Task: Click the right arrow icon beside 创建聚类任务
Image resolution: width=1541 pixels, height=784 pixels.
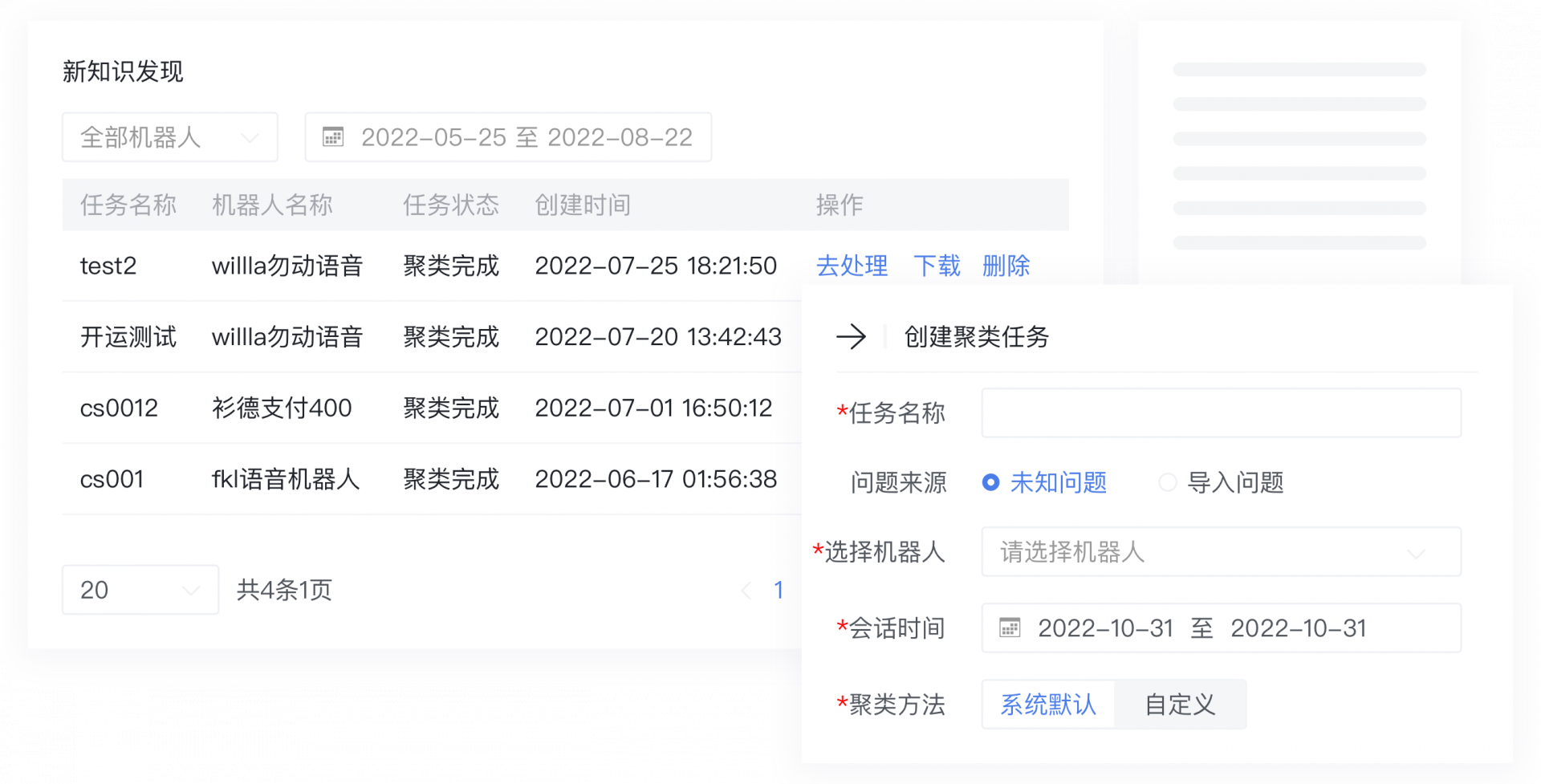Action: [852, 336]
